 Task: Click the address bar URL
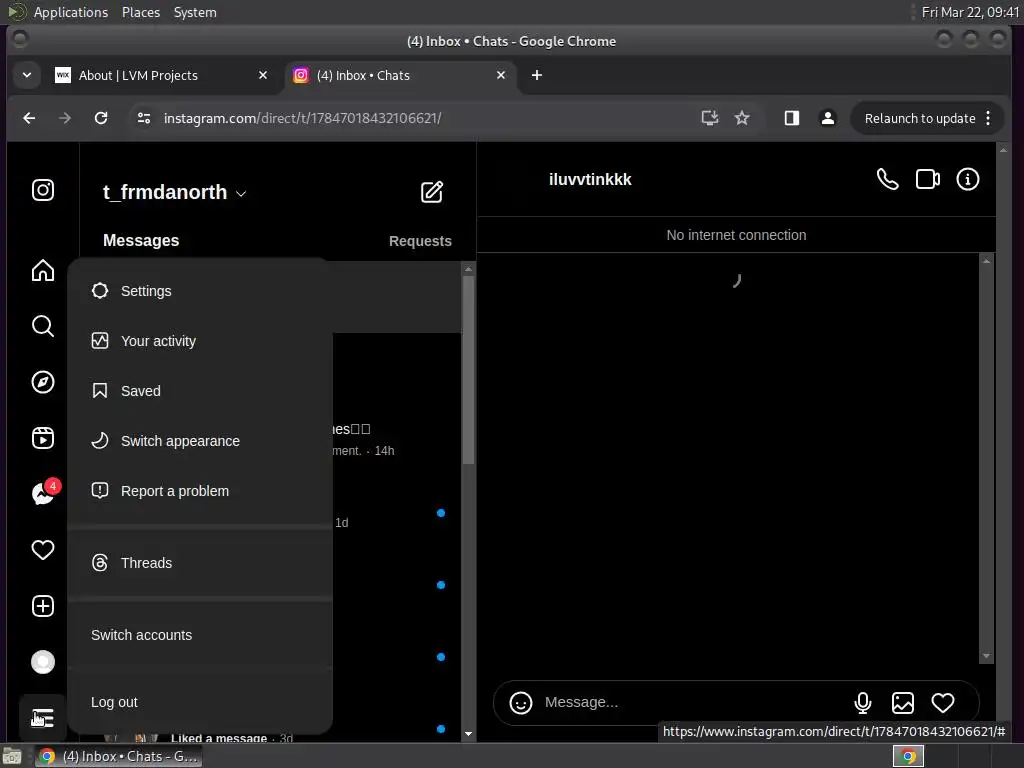302,118
